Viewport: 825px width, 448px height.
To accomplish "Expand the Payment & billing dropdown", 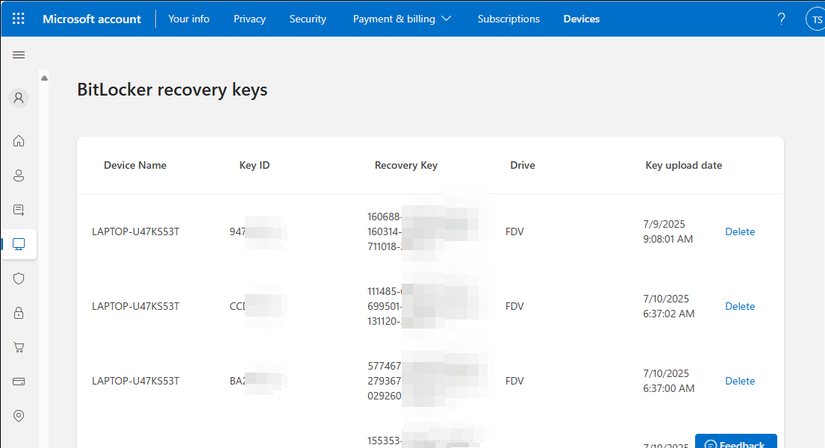I will pos(402,19).
